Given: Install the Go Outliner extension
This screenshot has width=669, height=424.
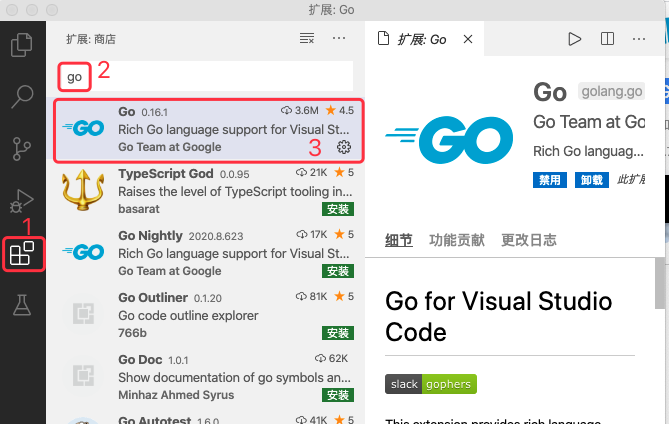Looking at the screenshot, I should (x=337, y=333).
